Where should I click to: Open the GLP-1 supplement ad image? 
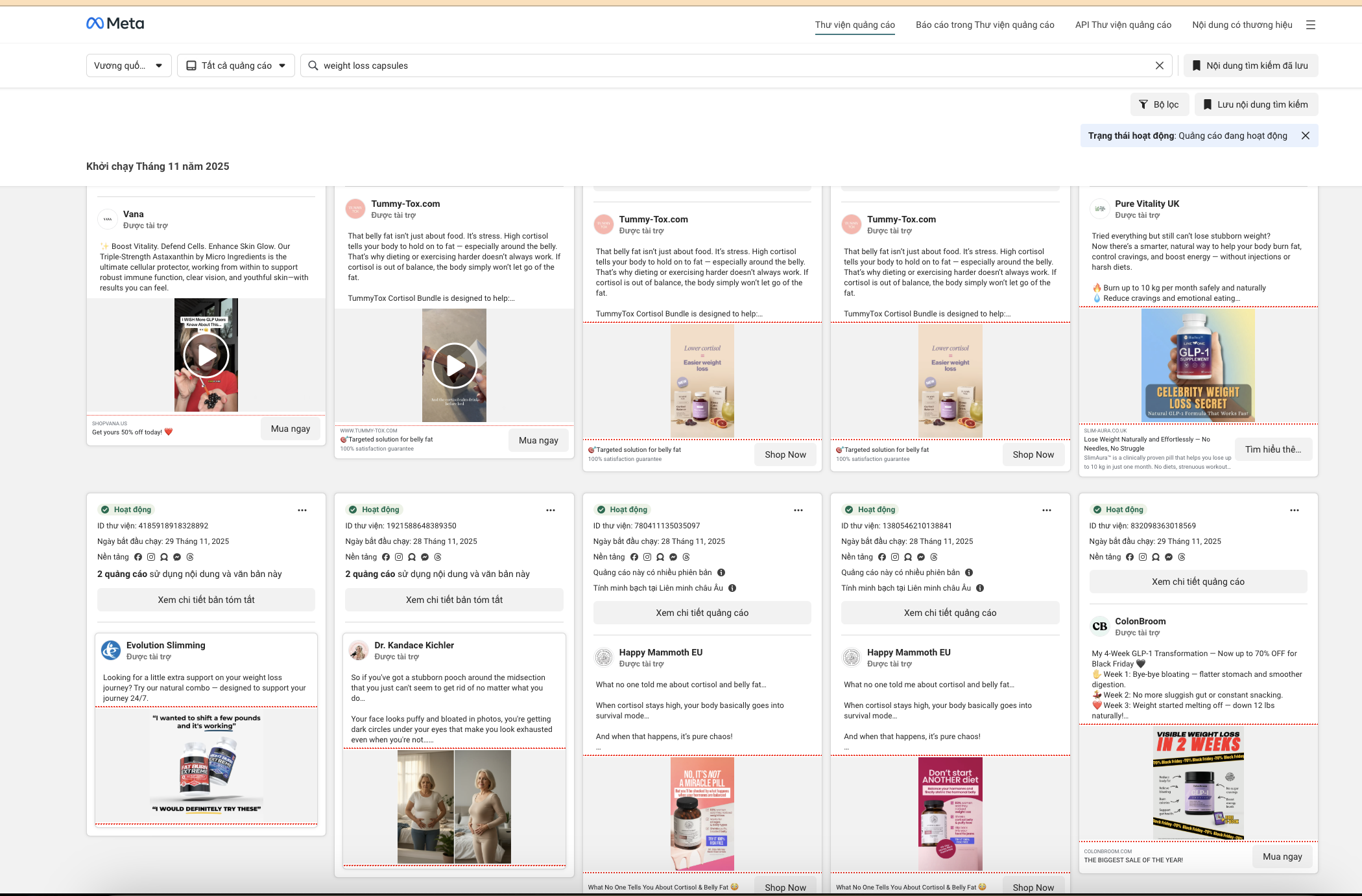1197,365
